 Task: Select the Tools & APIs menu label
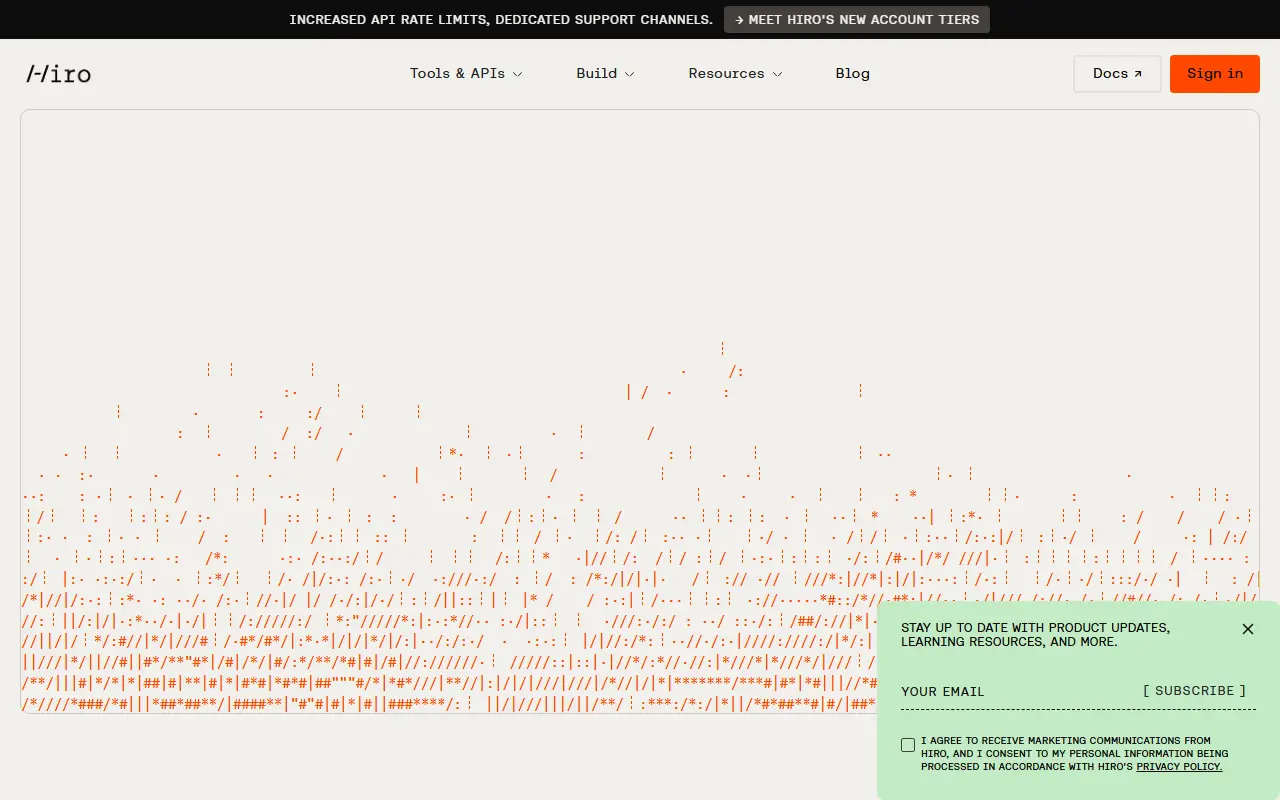click(457, 73)
